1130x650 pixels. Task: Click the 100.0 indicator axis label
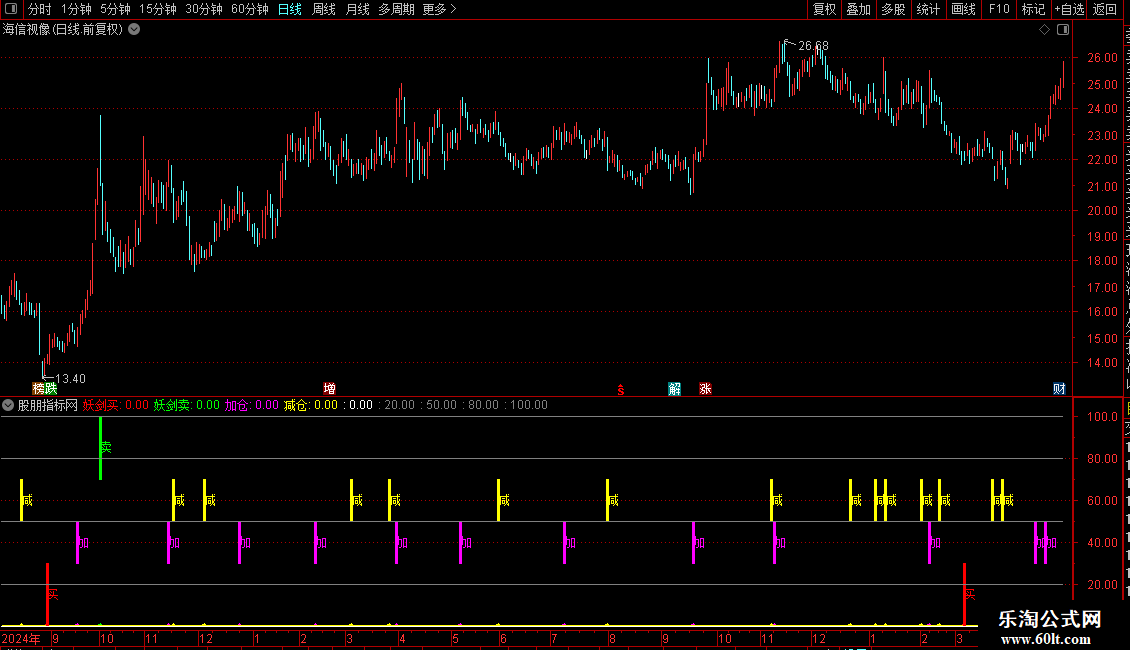click(x=1103, y=417)
